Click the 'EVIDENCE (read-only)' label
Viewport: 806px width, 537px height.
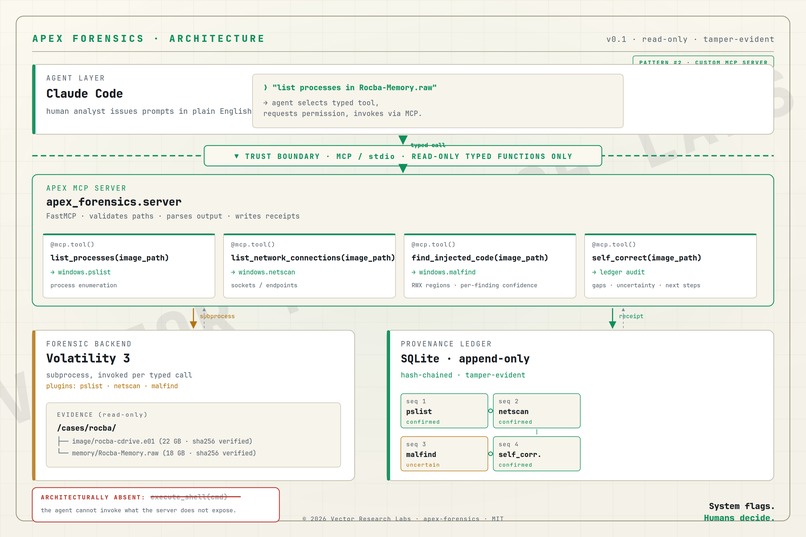[102, 415]
